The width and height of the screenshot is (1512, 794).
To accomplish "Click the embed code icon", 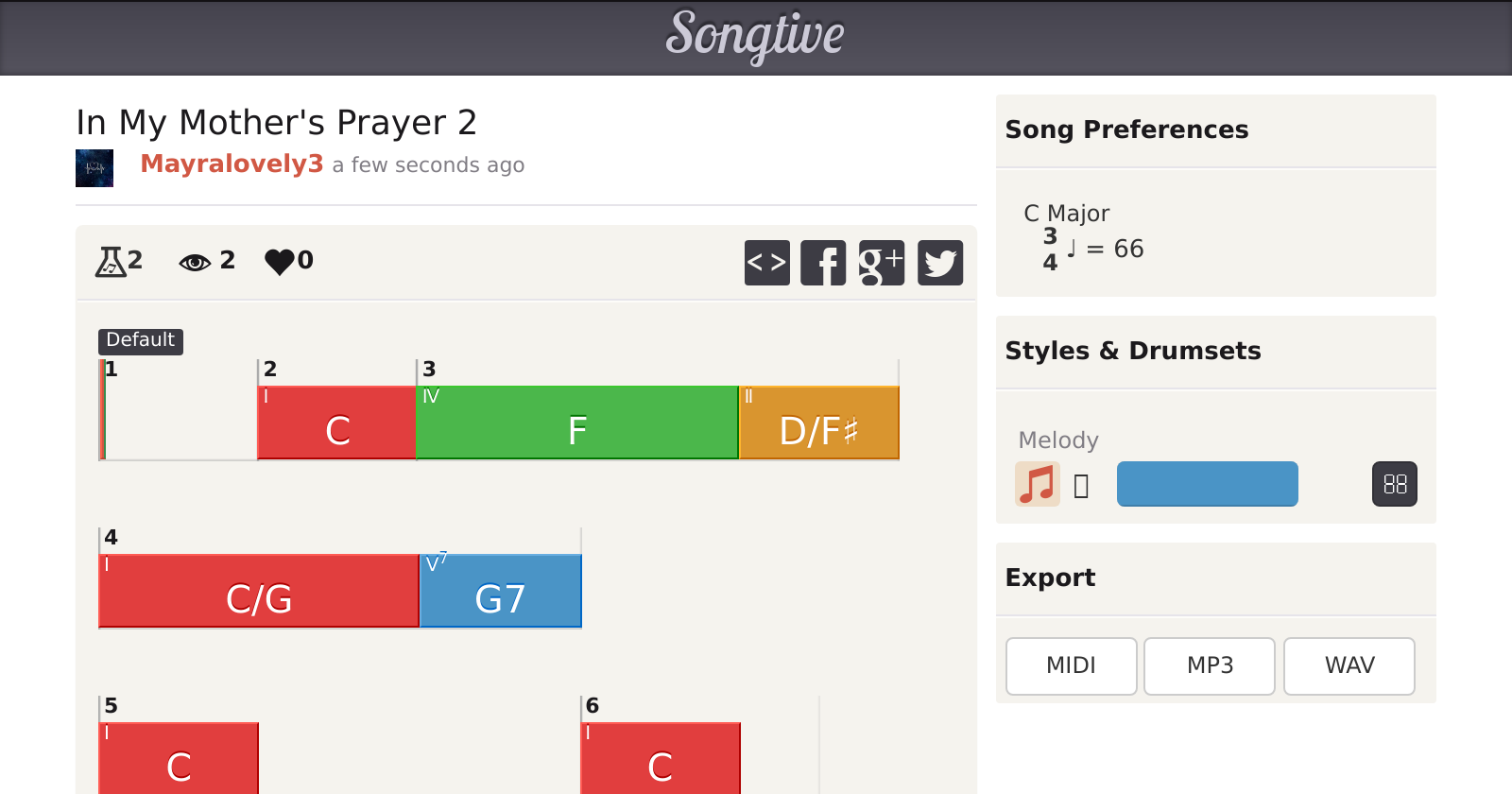I will [x=766, y=263].
